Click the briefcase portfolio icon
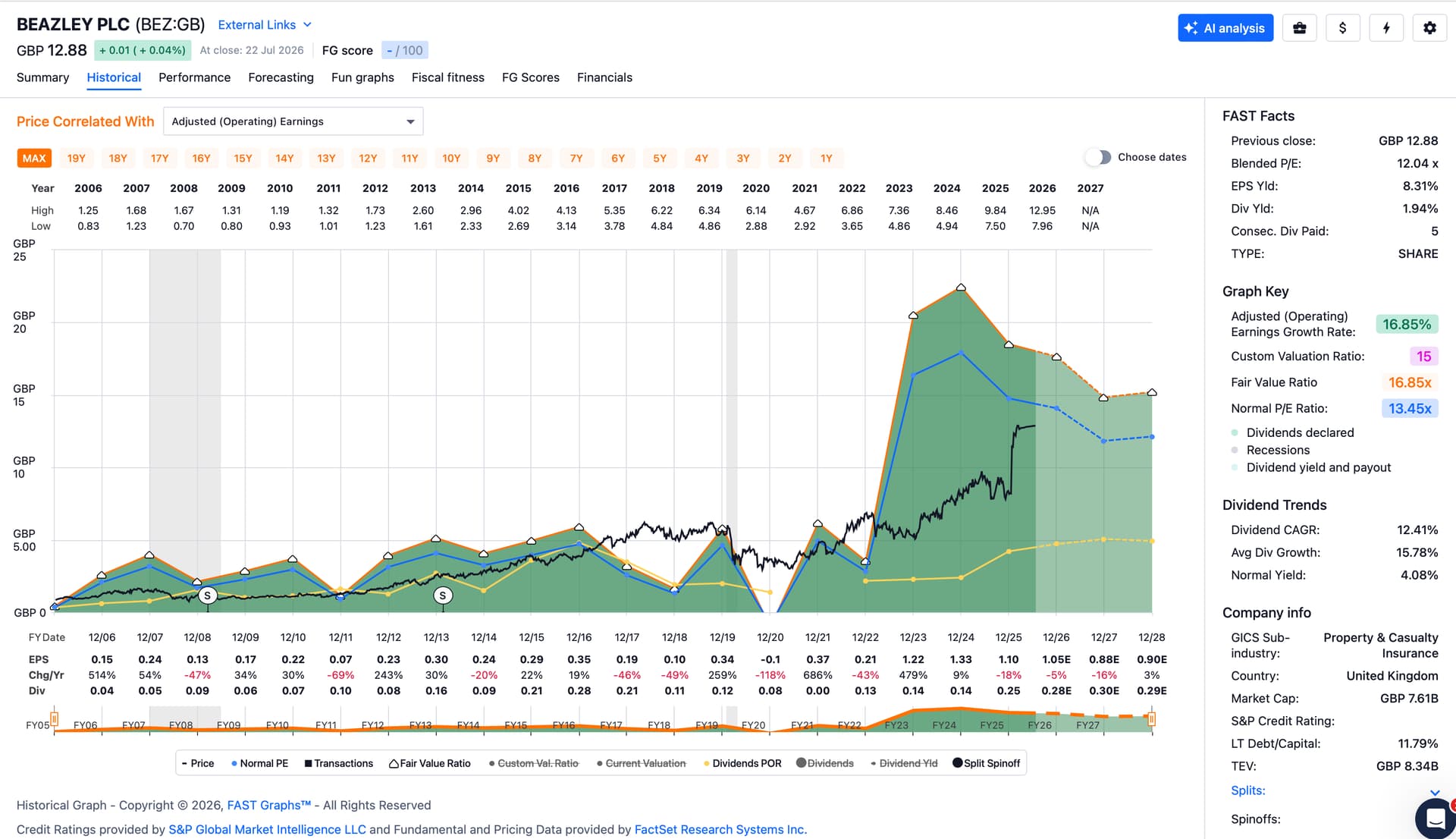Image resolution: width=1456 pixels, height=839 pixels. (x=1300, y=28)
